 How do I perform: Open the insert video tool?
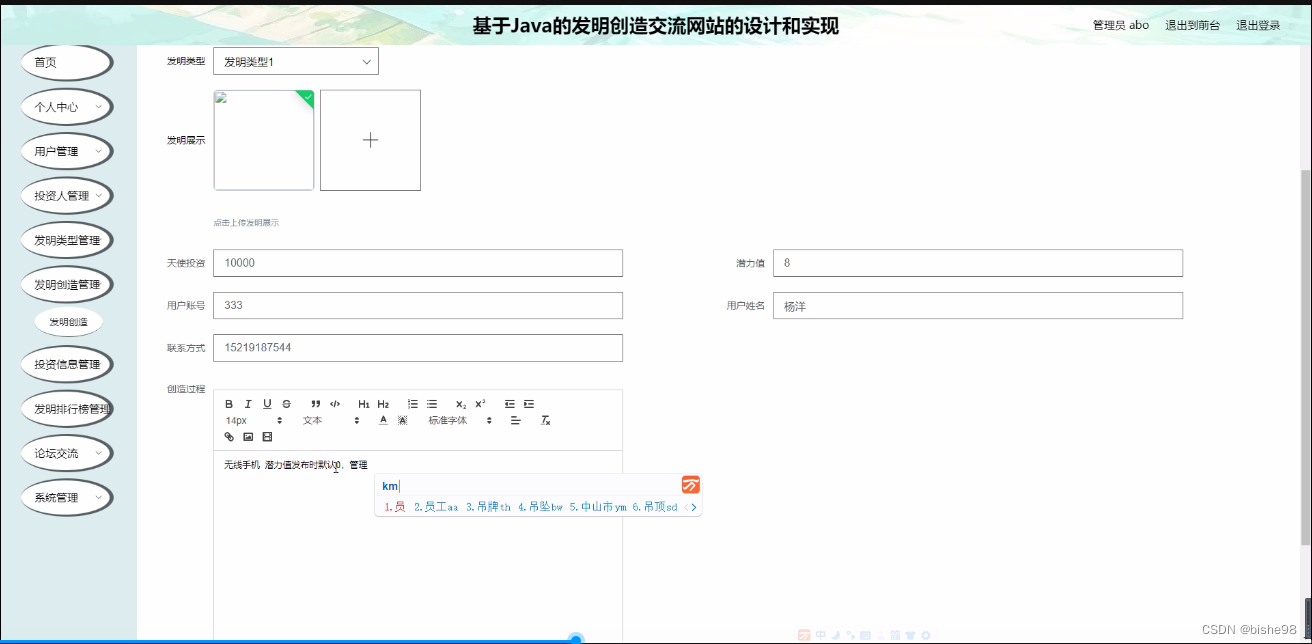266,437
